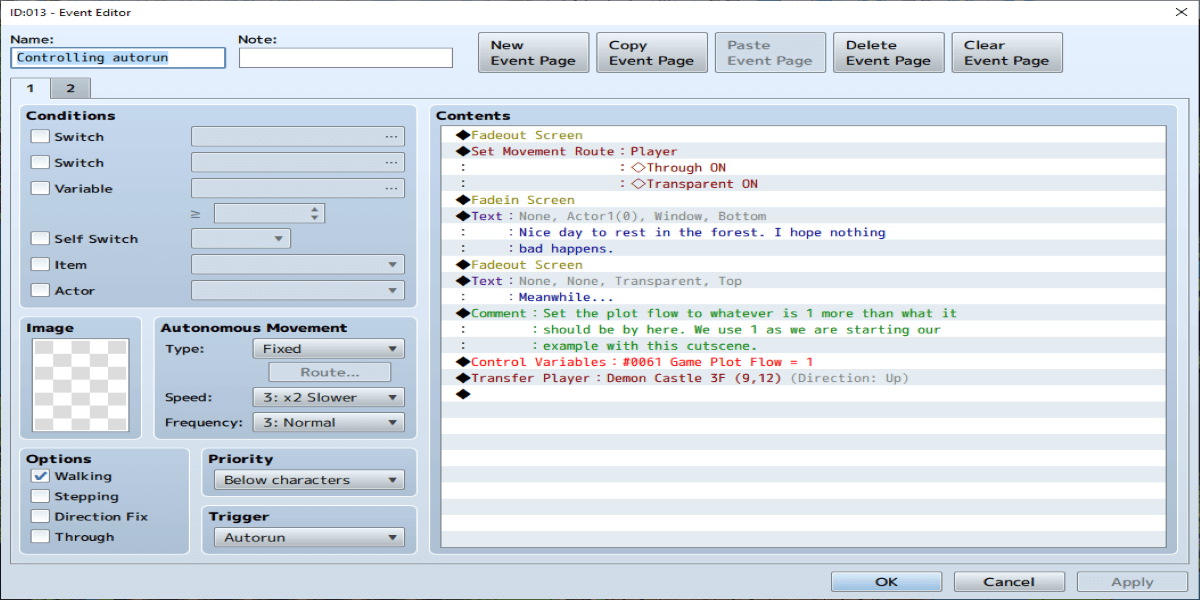This screenshot has width=1200, height=600.
Task: Open the Trigger dropdown set to Autorun
Action: (308, 537)
